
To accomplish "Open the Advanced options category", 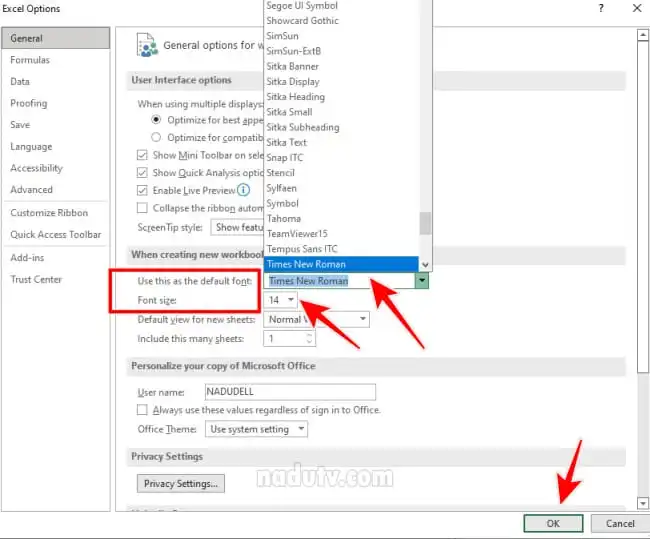I will [56, 190].
